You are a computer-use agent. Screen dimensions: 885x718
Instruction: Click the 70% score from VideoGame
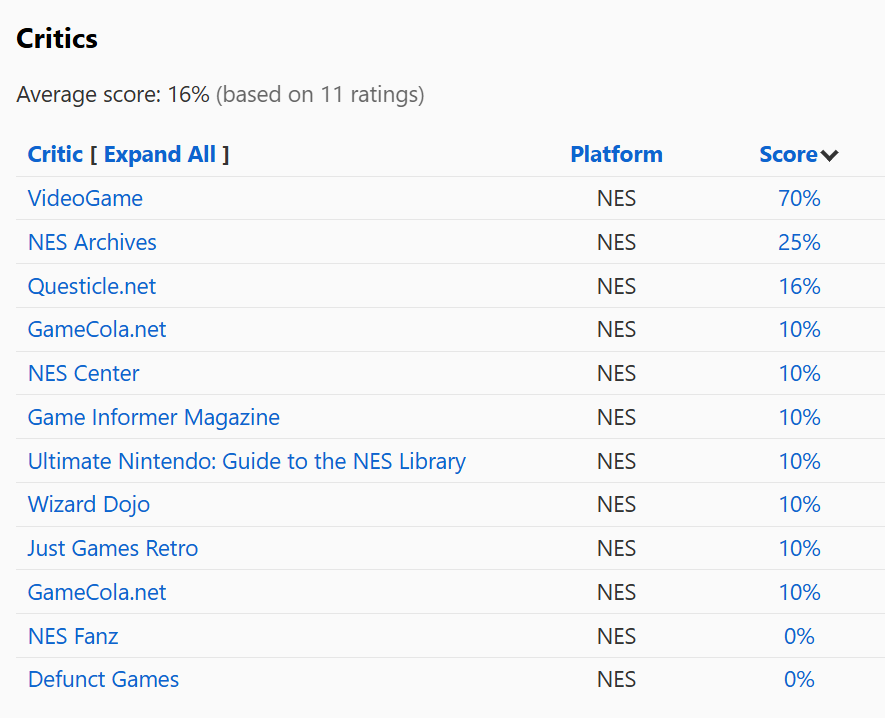click(x=799, y=198)
